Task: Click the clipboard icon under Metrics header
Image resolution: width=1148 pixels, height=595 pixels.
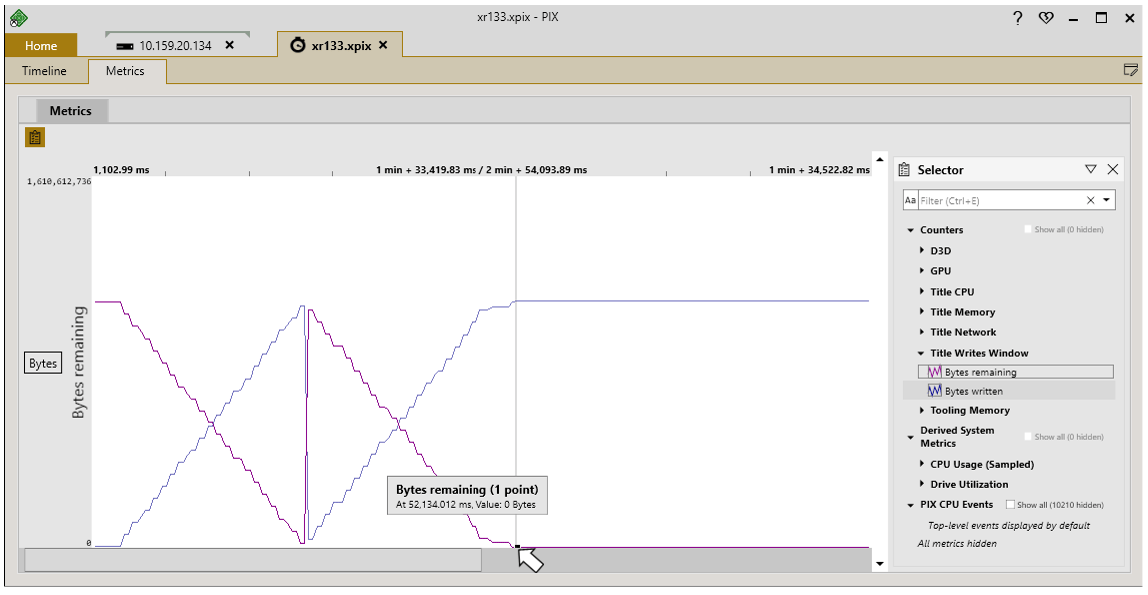Action: [35, 137]
